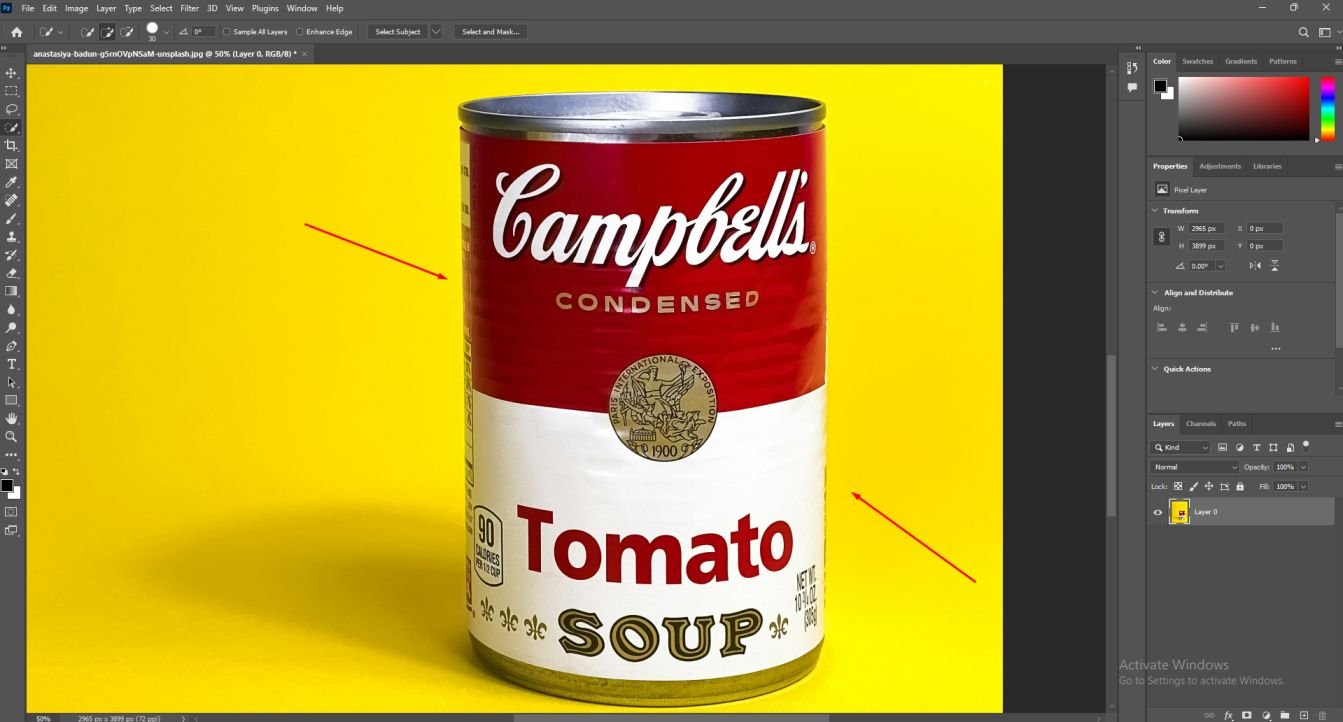
Task: Toggle Lock all padlock in Layers panel
Action: tap(1240, 487)
